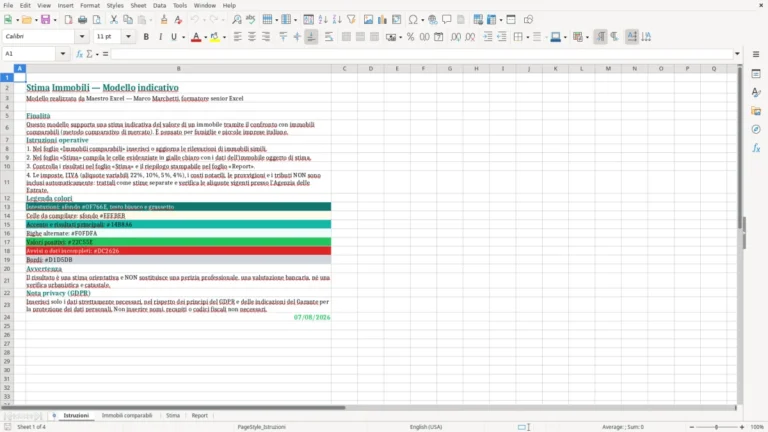Open the Font Size dropdown
The width and height of the screenshot is (768, 432).
128,37
